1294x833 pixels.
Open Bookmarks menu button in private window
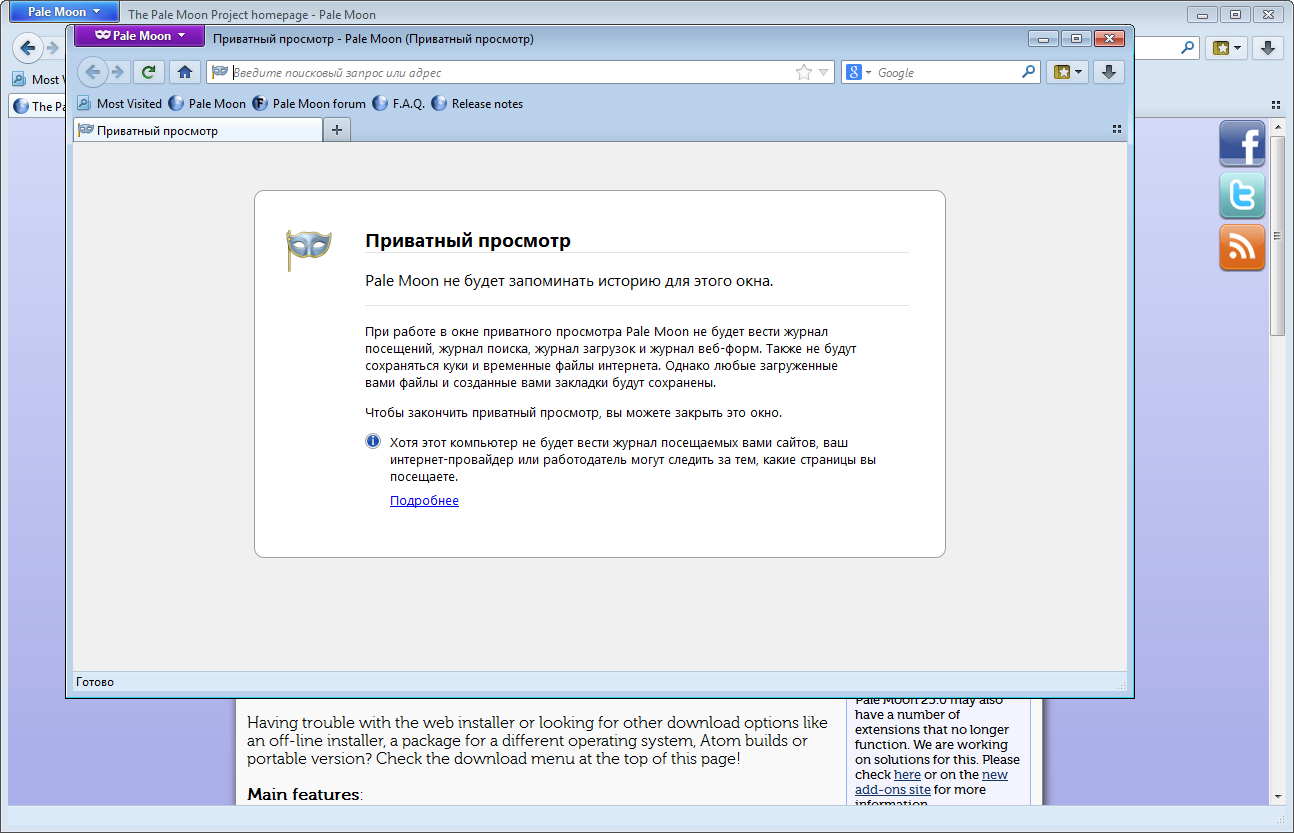1067,72
